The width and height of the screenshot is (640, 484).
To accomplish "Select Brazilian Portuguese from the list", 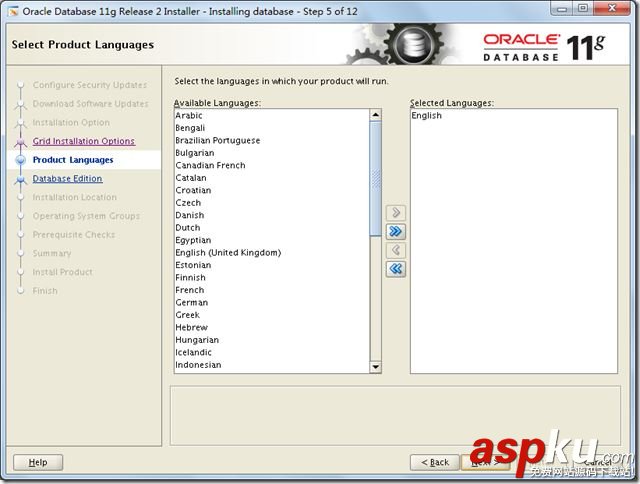I will coord(216,141).
